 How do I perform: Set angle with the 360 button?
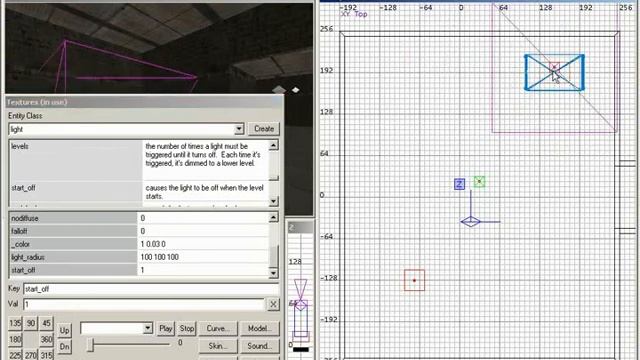(47, 339)
